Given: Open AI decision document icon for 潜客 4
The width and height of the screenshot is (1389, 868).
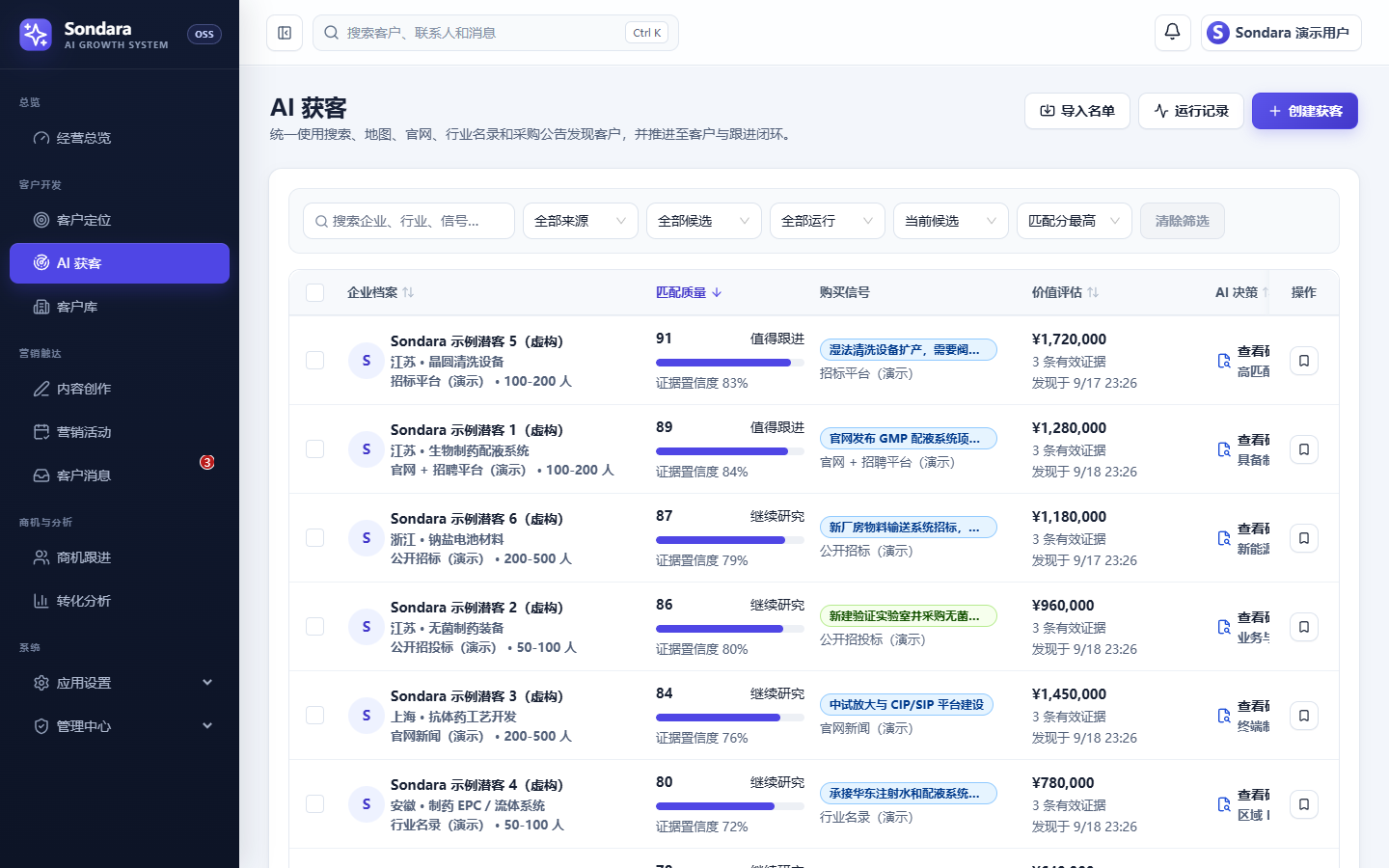Looking at the screenshot, I should 1224,804.
